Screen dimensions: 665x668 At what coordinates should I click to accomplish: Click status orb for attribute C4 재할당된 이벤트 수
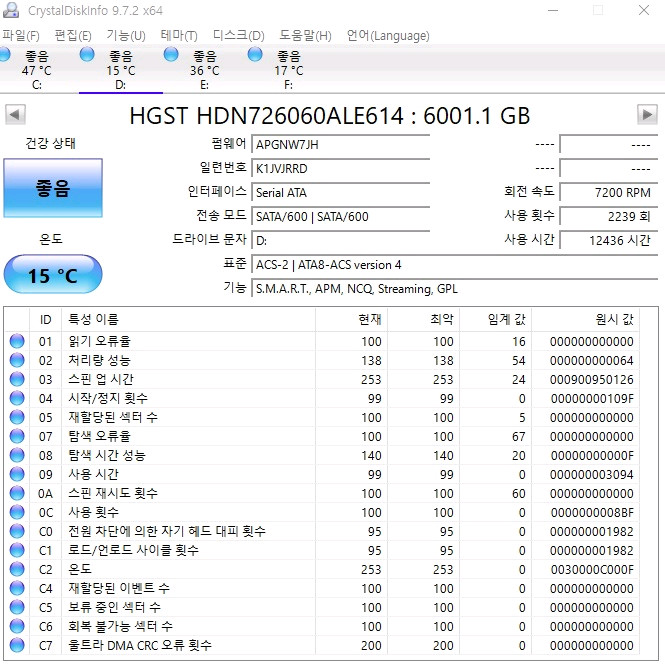coord(17,588)
